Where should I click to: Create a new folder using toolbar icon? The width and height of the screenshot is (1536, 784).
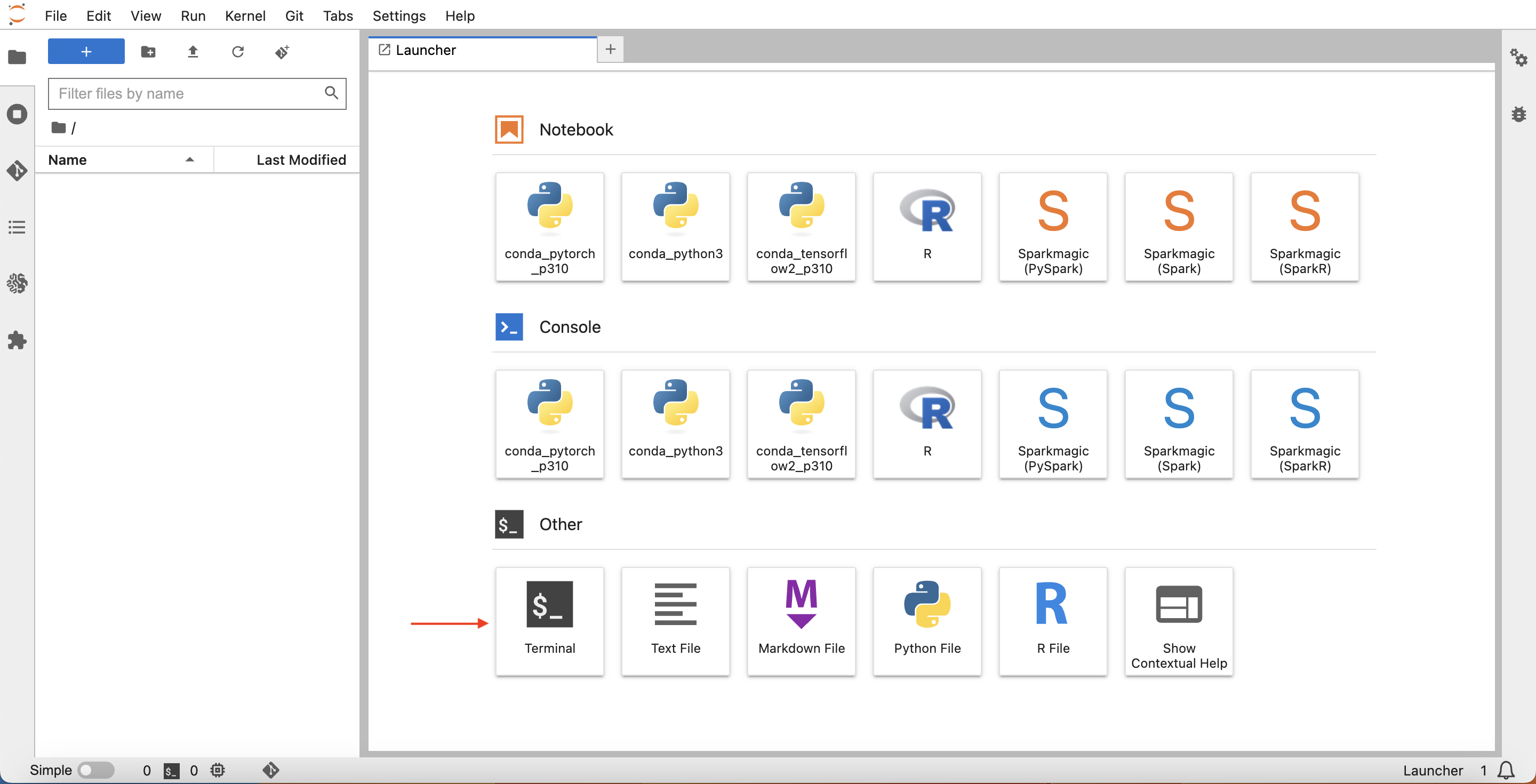click(148, 52)
